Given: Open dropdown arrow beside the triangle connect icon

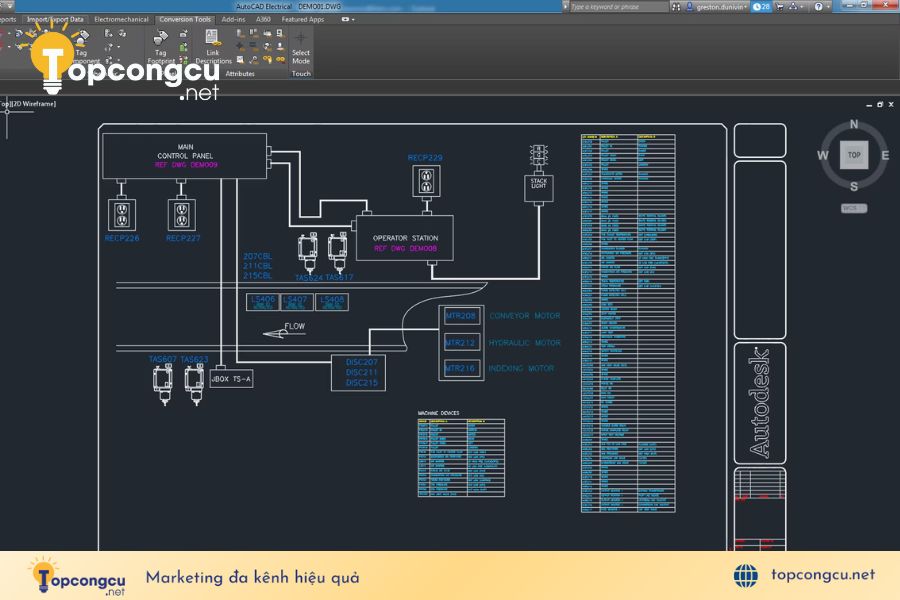Looking at the screenshot, I should [x=802, y=7].
